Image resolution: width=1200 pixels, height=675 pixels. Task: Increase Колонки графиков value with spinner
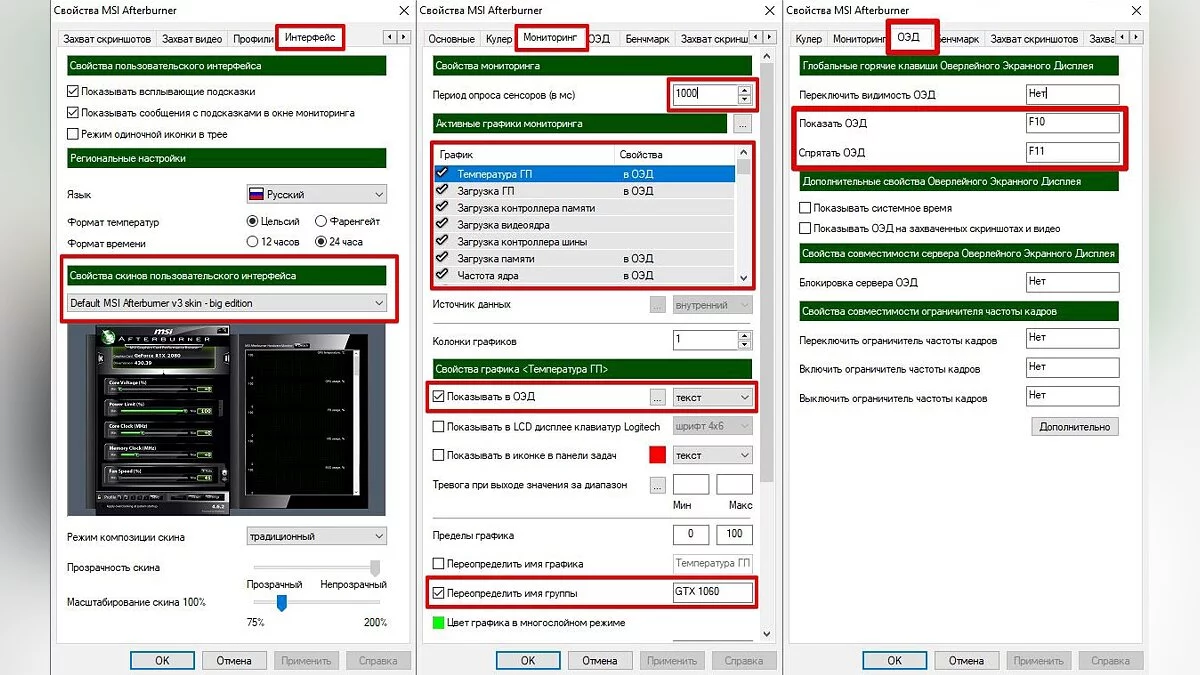pos(743,335)
